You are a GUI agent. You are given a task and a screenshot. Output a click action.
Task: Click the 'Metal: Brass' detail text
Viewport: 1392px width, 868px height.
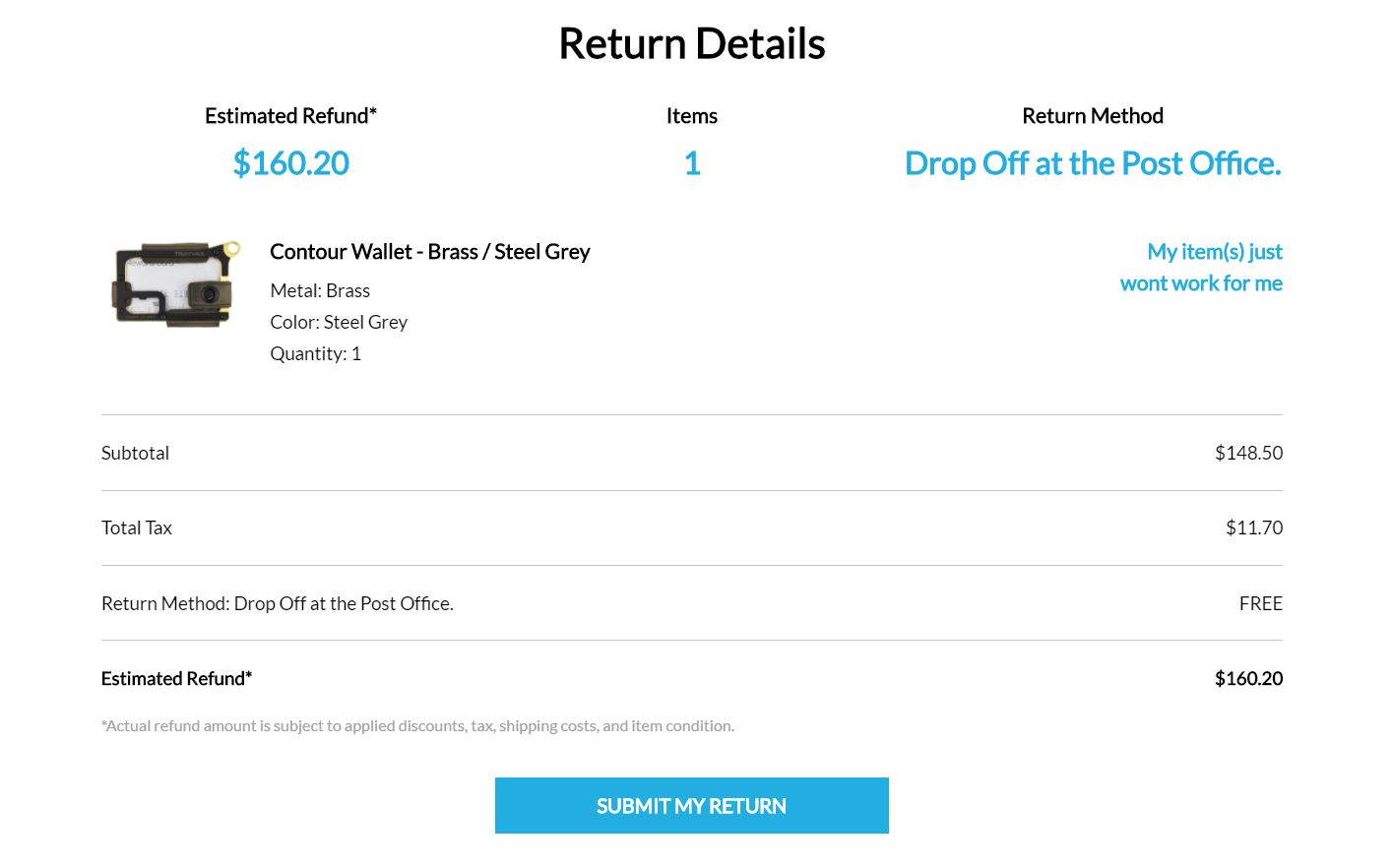(x=320, y=289)
